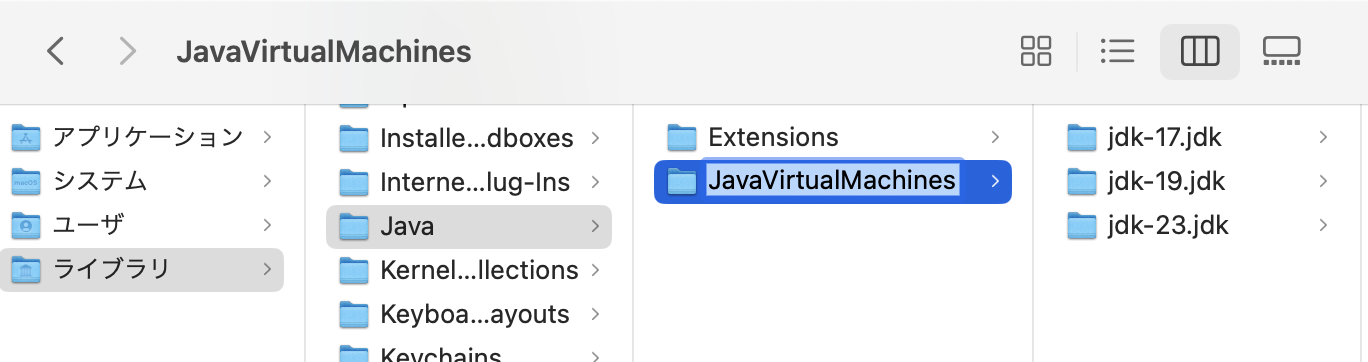Viewport: 1368px width, 362px height.
Task: Switch to list view
Action: [1116, 51]
